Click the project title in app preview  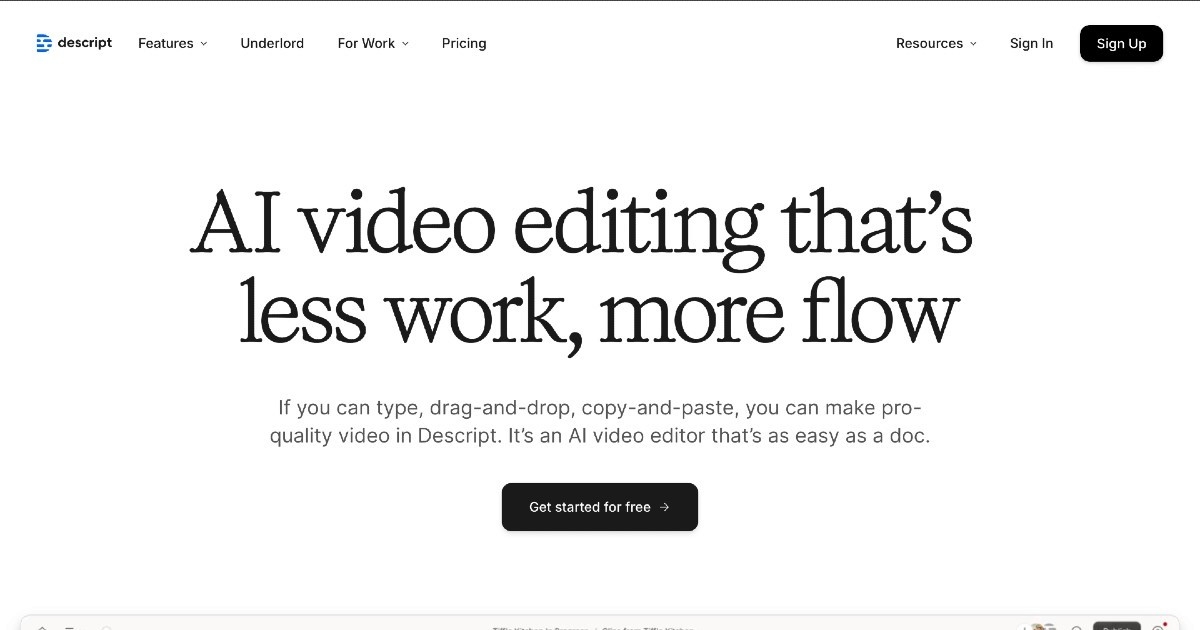(x=540, y=627)
